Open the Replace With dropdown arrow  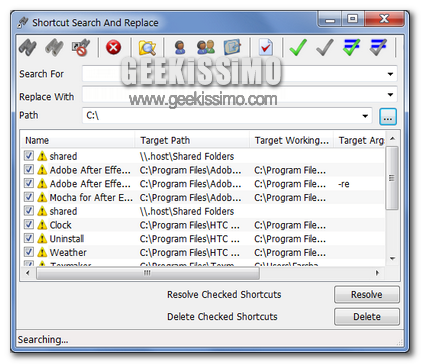(390, 95)
